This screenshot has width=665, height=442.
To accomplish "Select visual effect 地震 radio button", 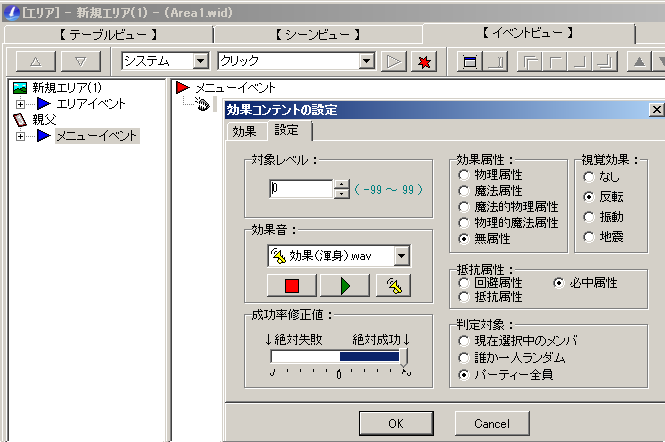I will pyautogui.click(x=589, y=237).
